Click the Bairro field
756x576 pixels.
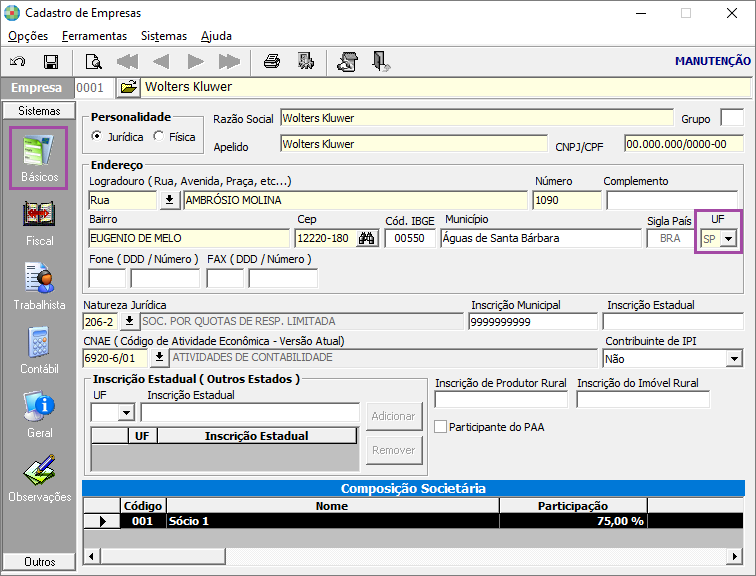[x=189, y=238]
